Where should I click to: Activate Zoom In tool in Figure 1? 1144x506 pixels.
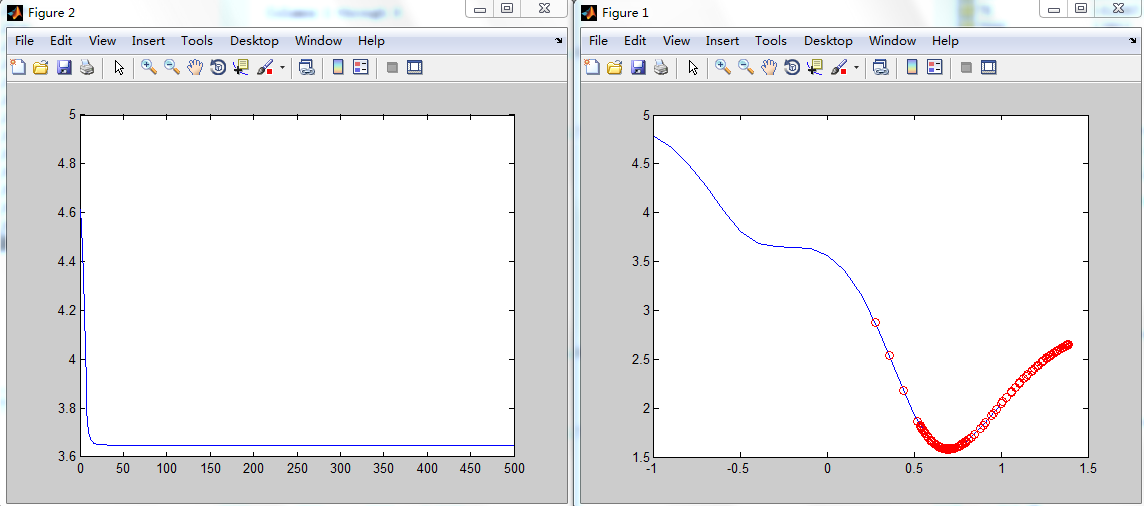(723, 68)
